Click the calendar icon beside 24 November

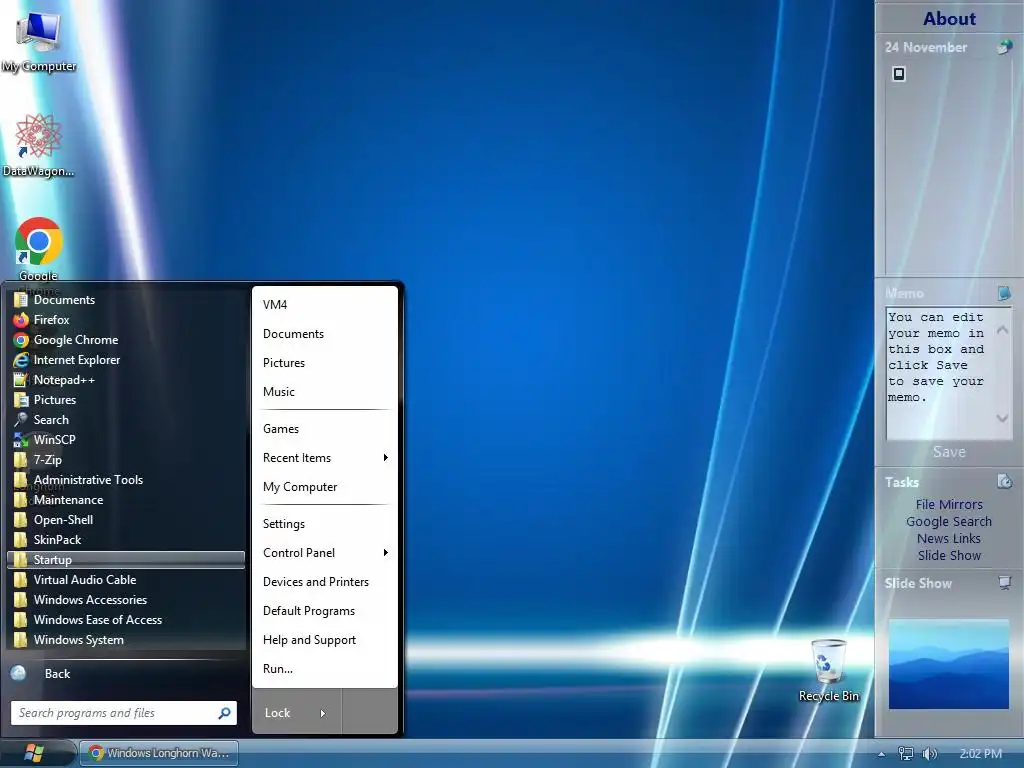(1004, 47)
